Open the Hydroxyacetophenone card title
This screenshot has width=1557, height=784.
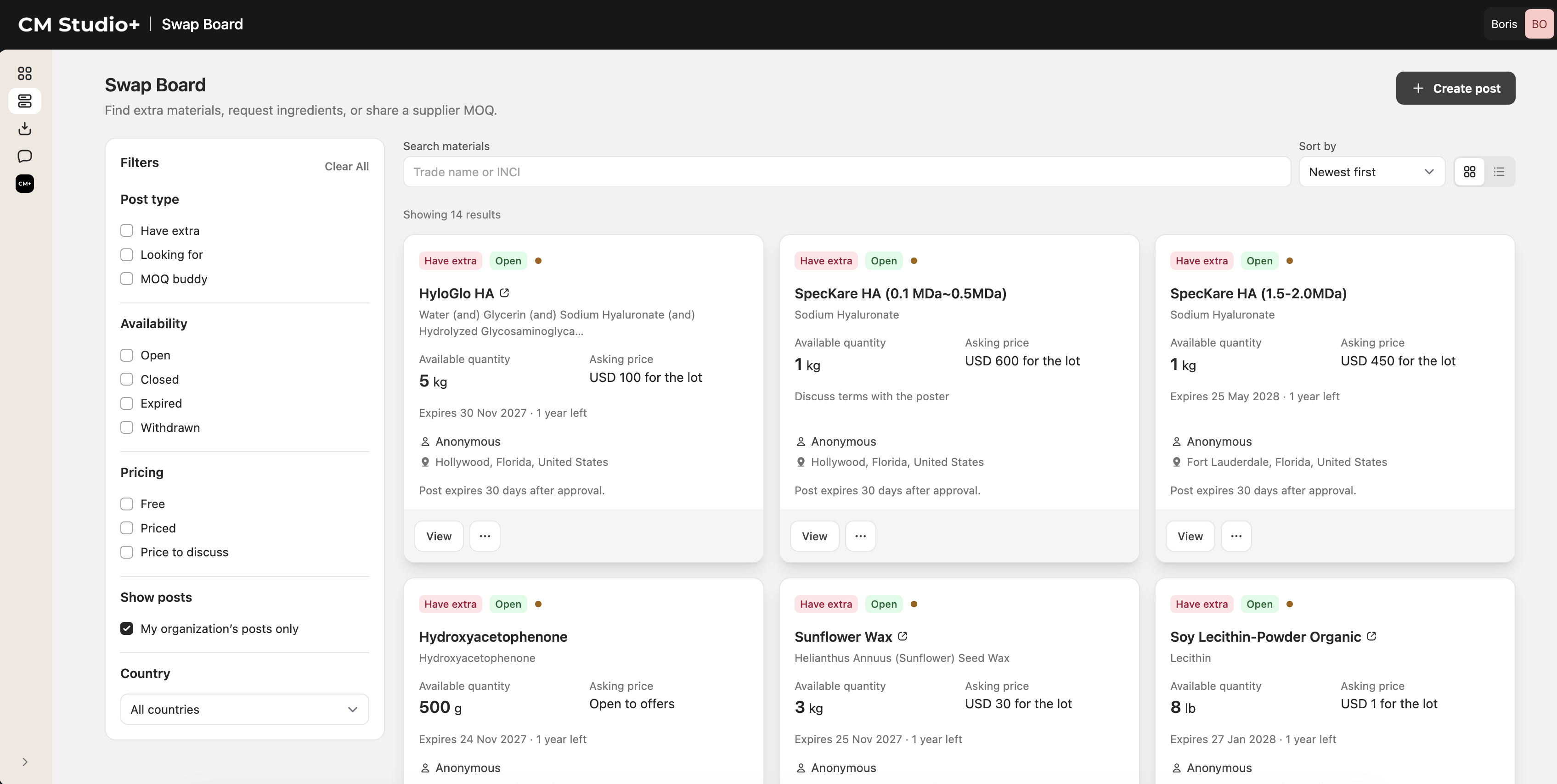coord(493,637)
